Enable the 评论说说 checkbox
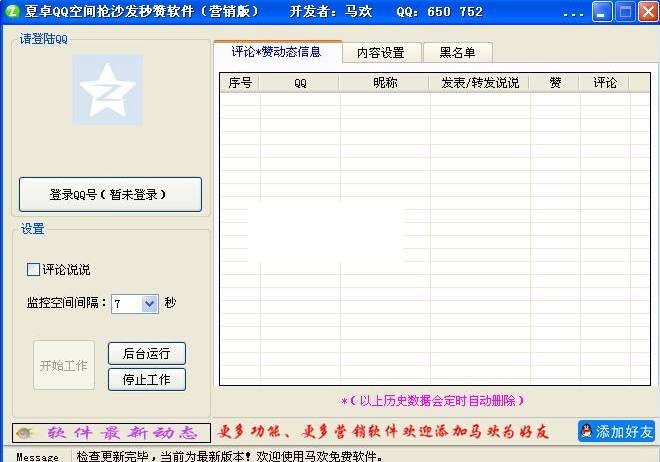Image resolution: width=660 pixels, height=462 pixels. tap(34, 269)
